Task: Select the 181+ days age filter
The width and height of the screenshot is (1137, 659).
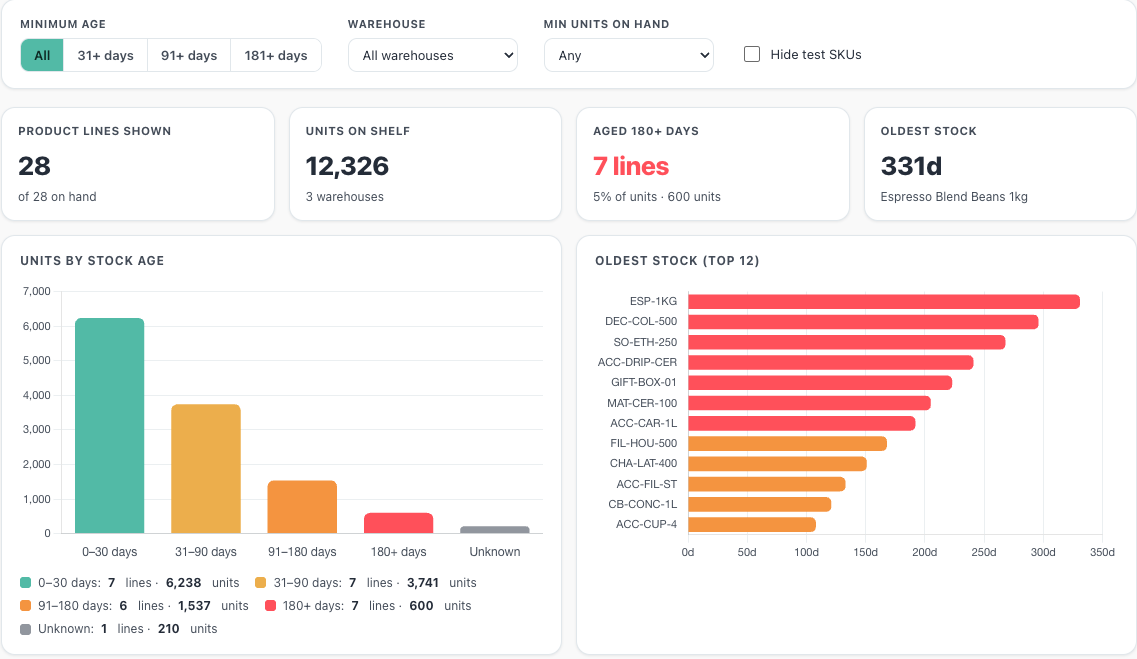Action: click(276, 55)
